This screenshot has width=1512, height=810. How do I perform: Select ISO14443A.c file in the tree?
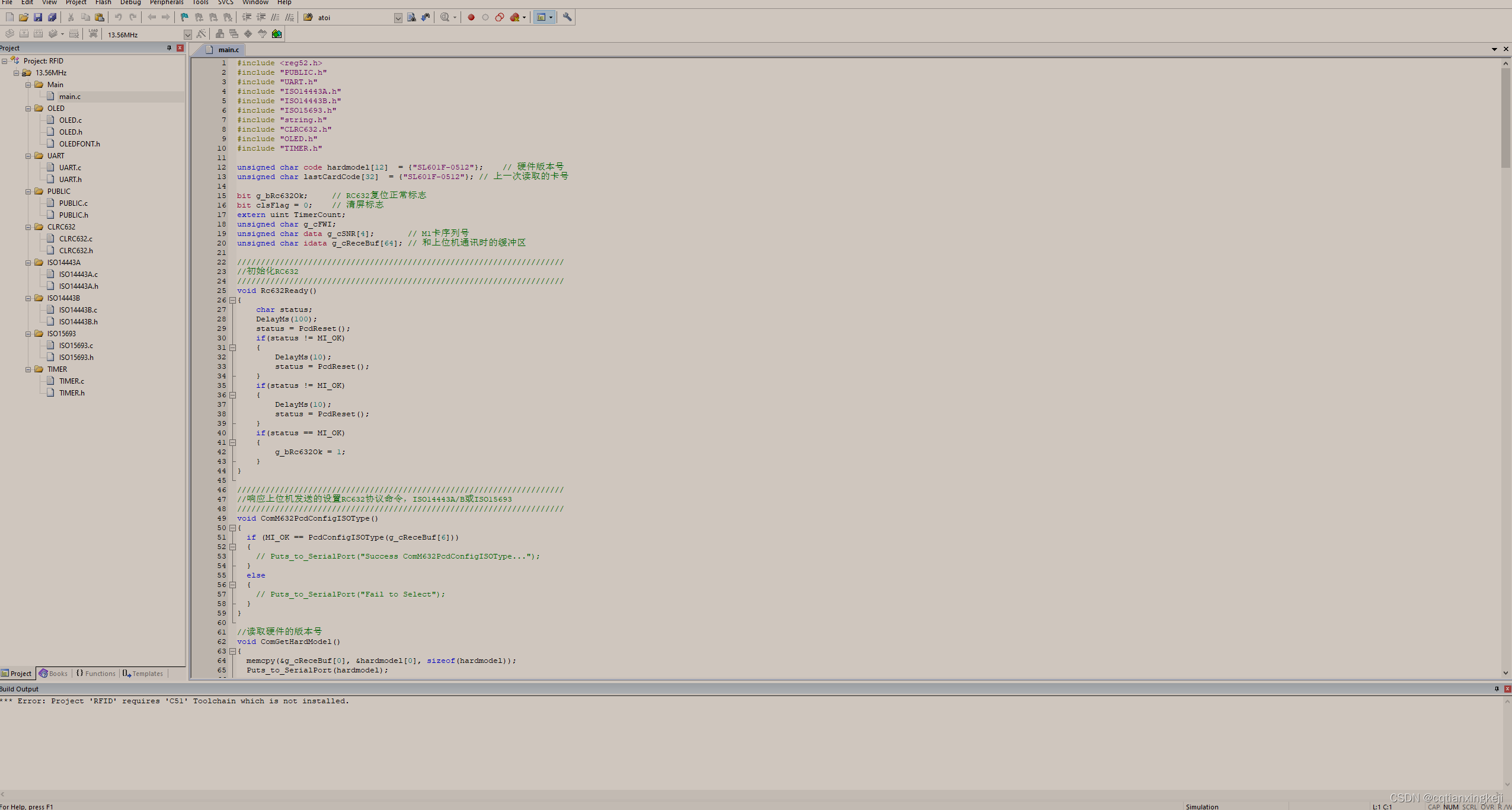point(78,275)
